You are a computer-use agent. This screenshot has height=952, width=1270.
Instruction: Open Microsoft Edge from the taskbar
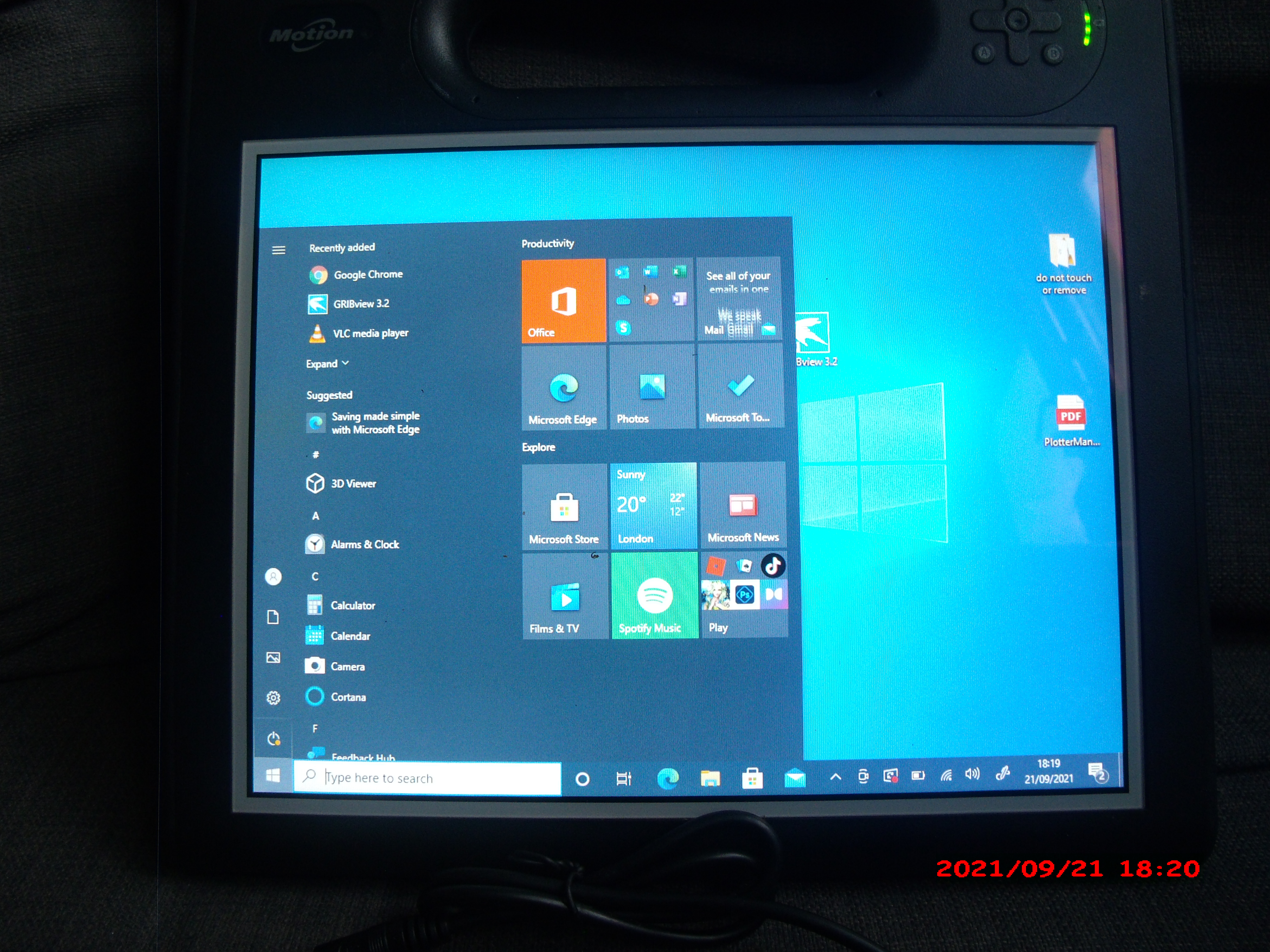667,778
